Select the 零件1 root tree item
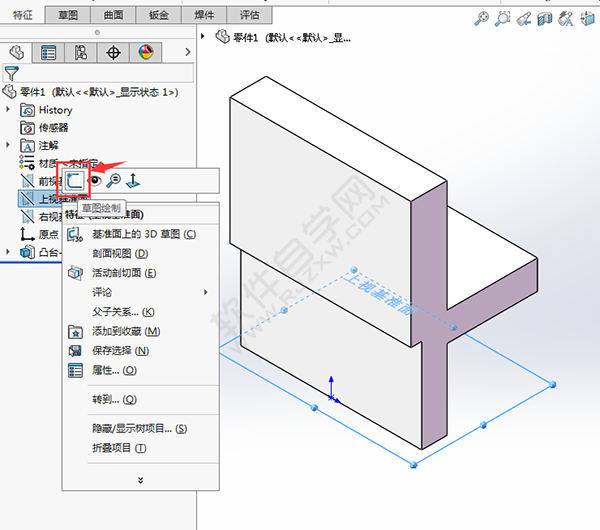 tap(90, 92)
